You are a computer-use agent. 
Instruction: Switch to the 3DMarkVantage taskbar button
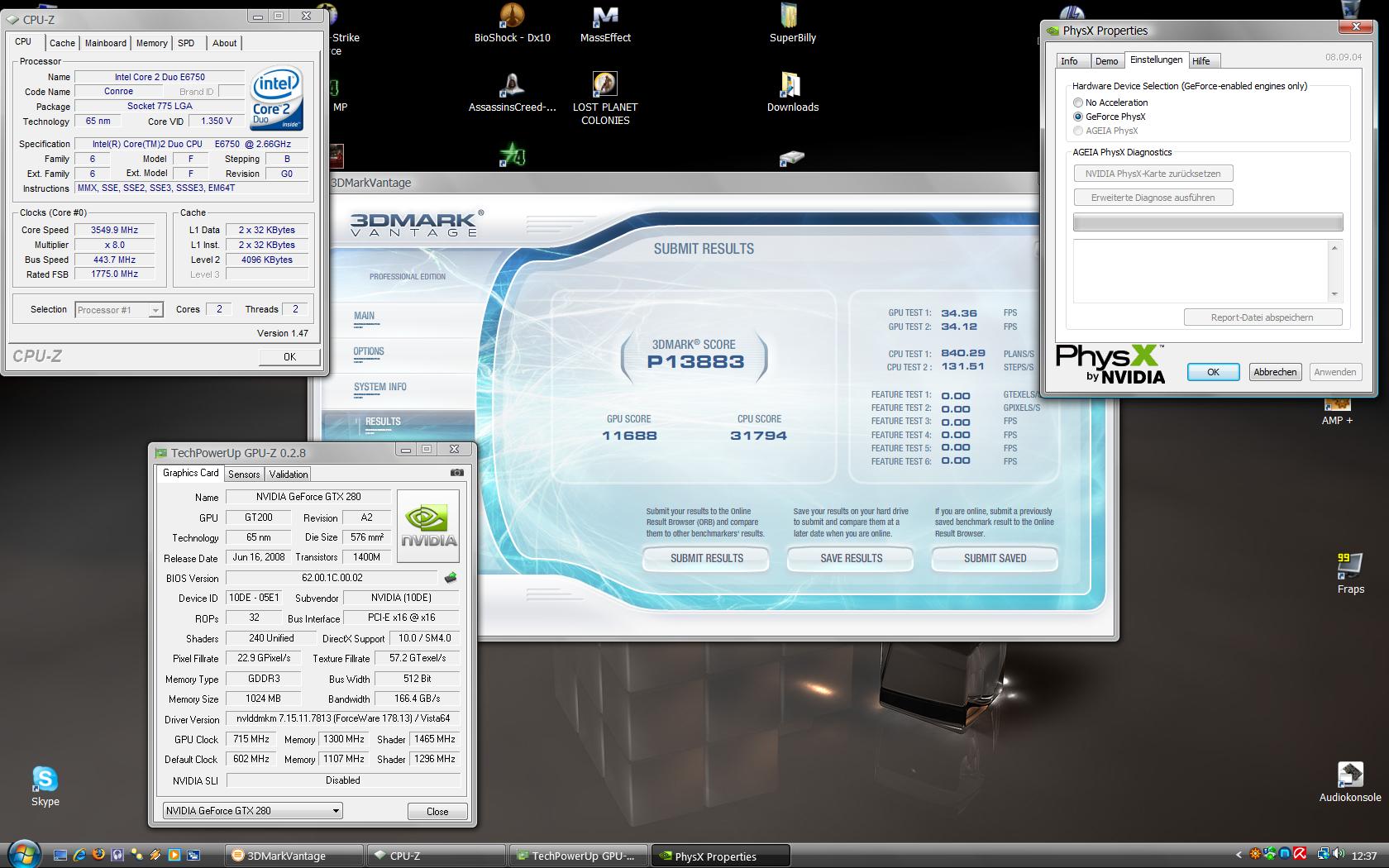[x=294, y=856]
